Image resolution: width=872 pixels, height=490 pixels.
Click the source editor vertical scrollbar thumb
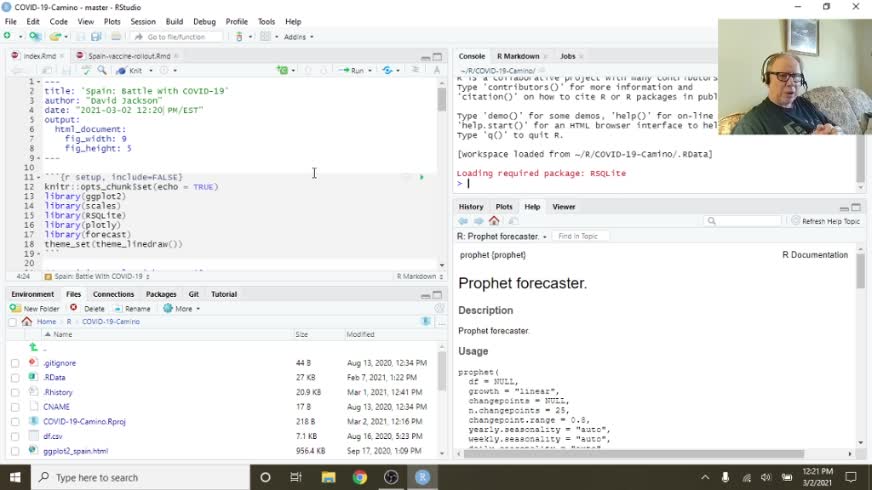click(442, 100)
